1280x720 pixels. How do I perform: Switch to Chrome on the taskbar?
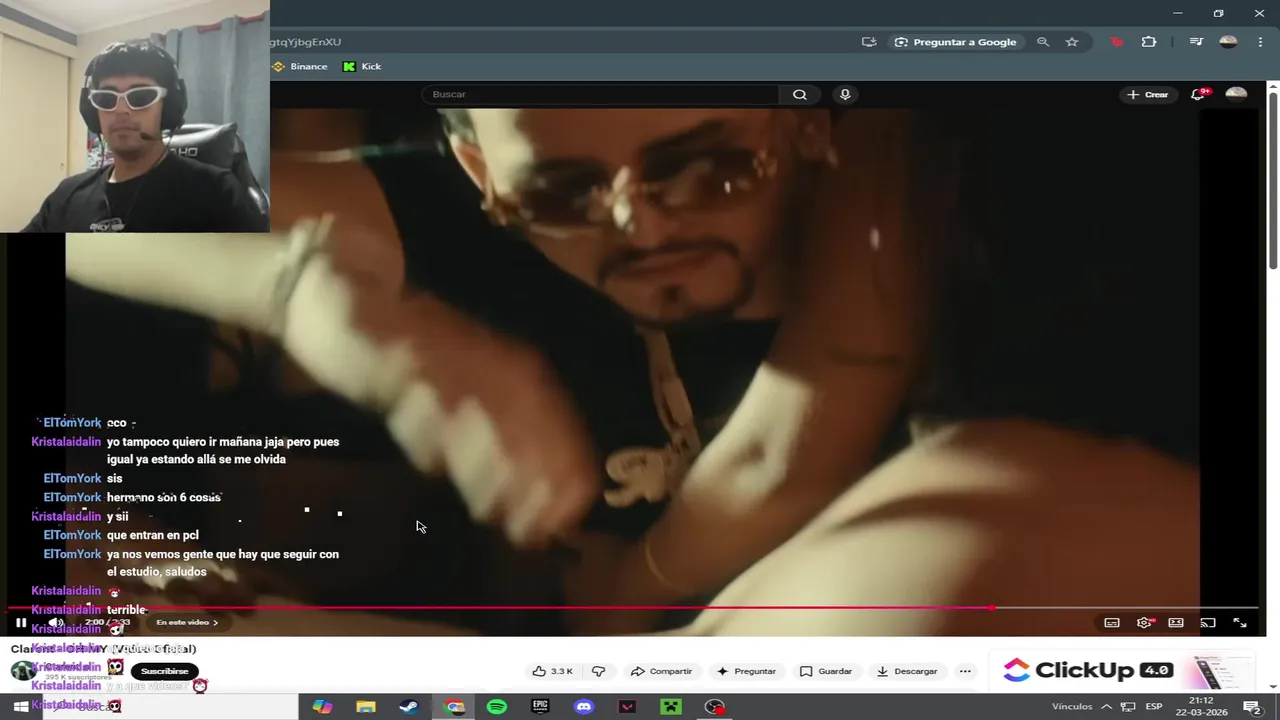coord(454,706)
